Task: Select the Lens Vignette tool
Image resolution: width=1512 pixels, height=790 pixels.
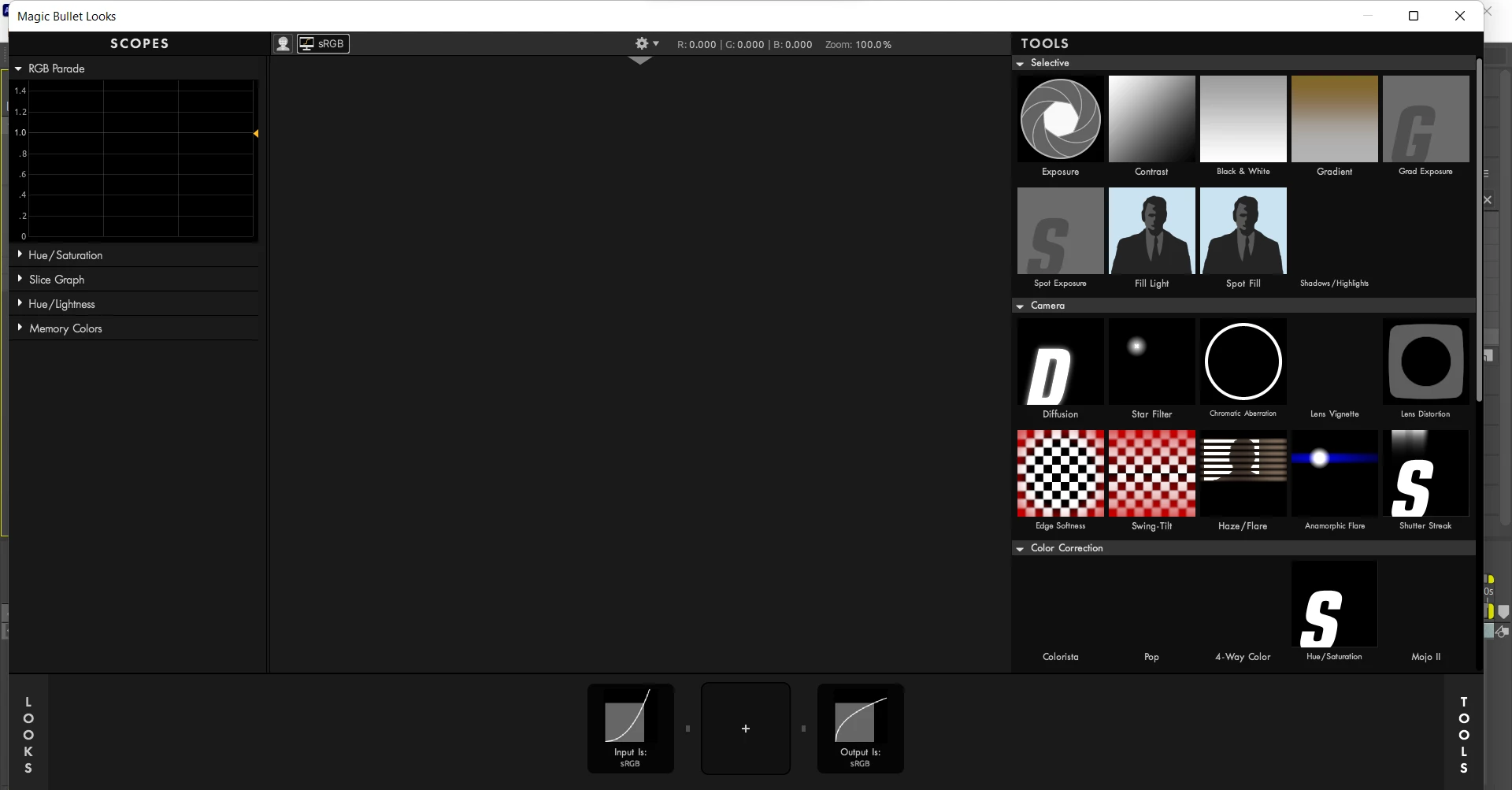Action: click(x=1334, y=369)
